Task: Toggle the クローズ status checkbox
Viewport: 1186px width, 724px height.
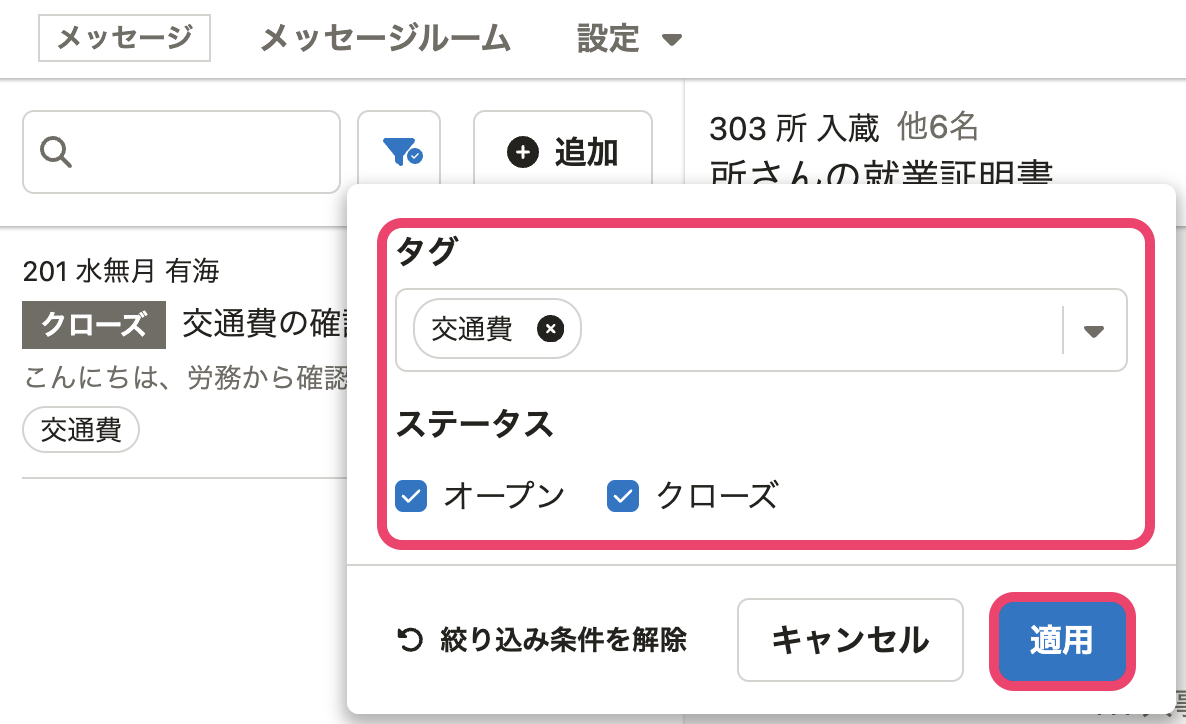Action: tap(623, 495)
